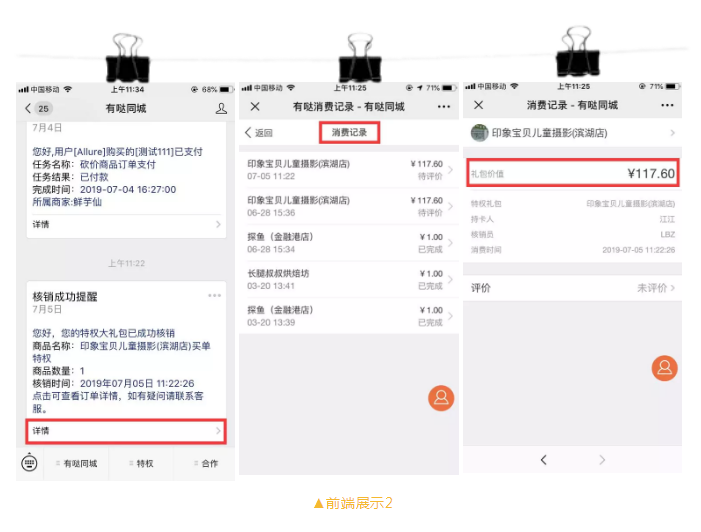The width and height of the screenshot is (701, 532).
Task: Open the 合作 bottom menu item
Action: coord(206,464)
